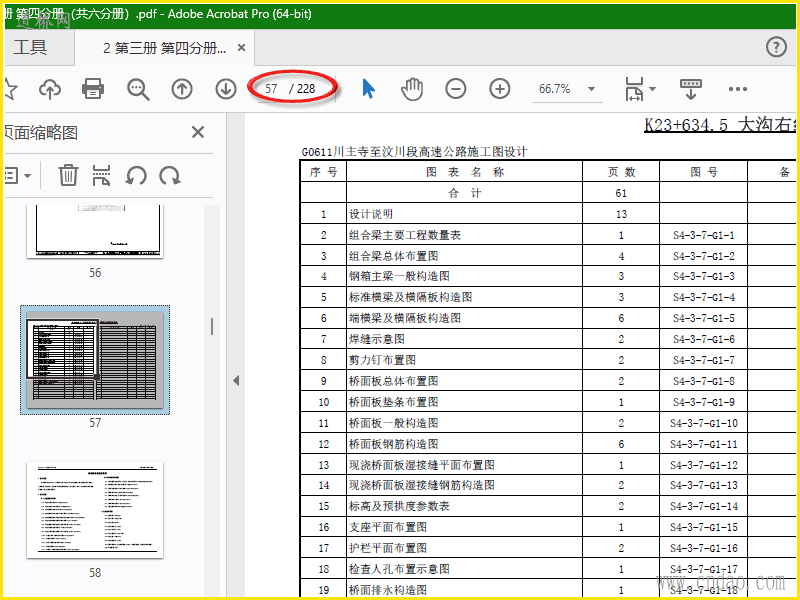Screen dimensions: 800x600
Task: Select page 58 thumbnail
Action: (95, 510)
